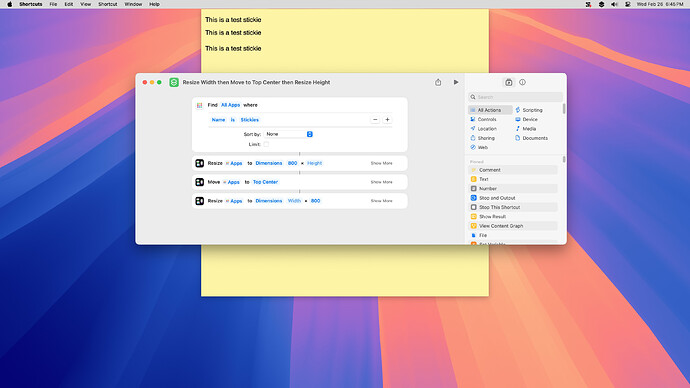Click the volume icon in menu bar
Image resolution: width=690 pixels, height=388 pixels.
point(614,4)
